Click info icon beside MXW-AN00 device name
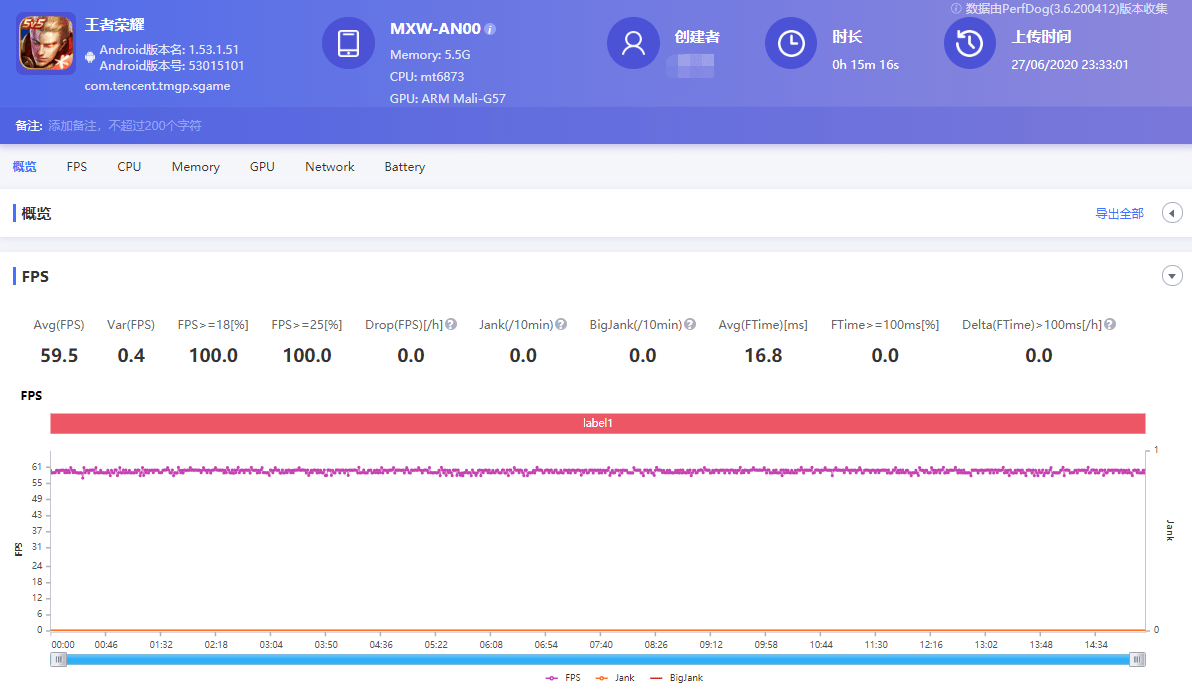Screen dimensions: 1192x690 490,29
